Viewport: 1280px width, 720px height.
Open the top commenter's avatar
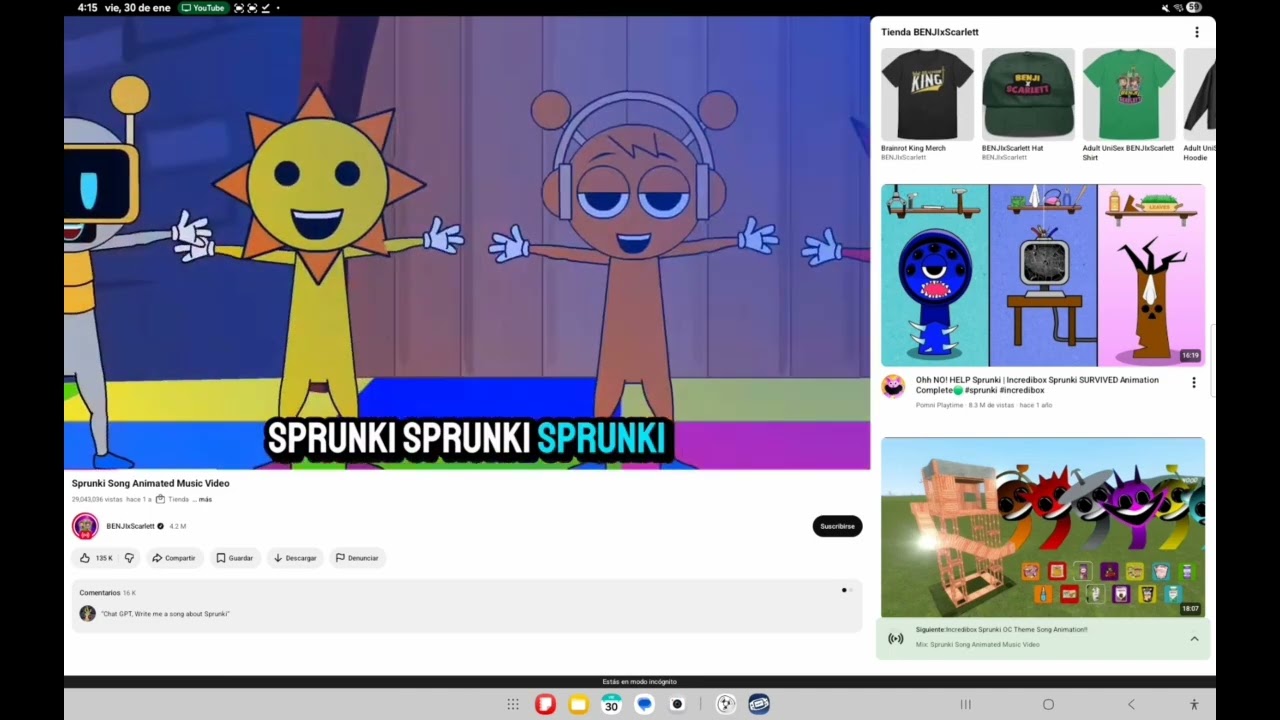pos(88,613)
